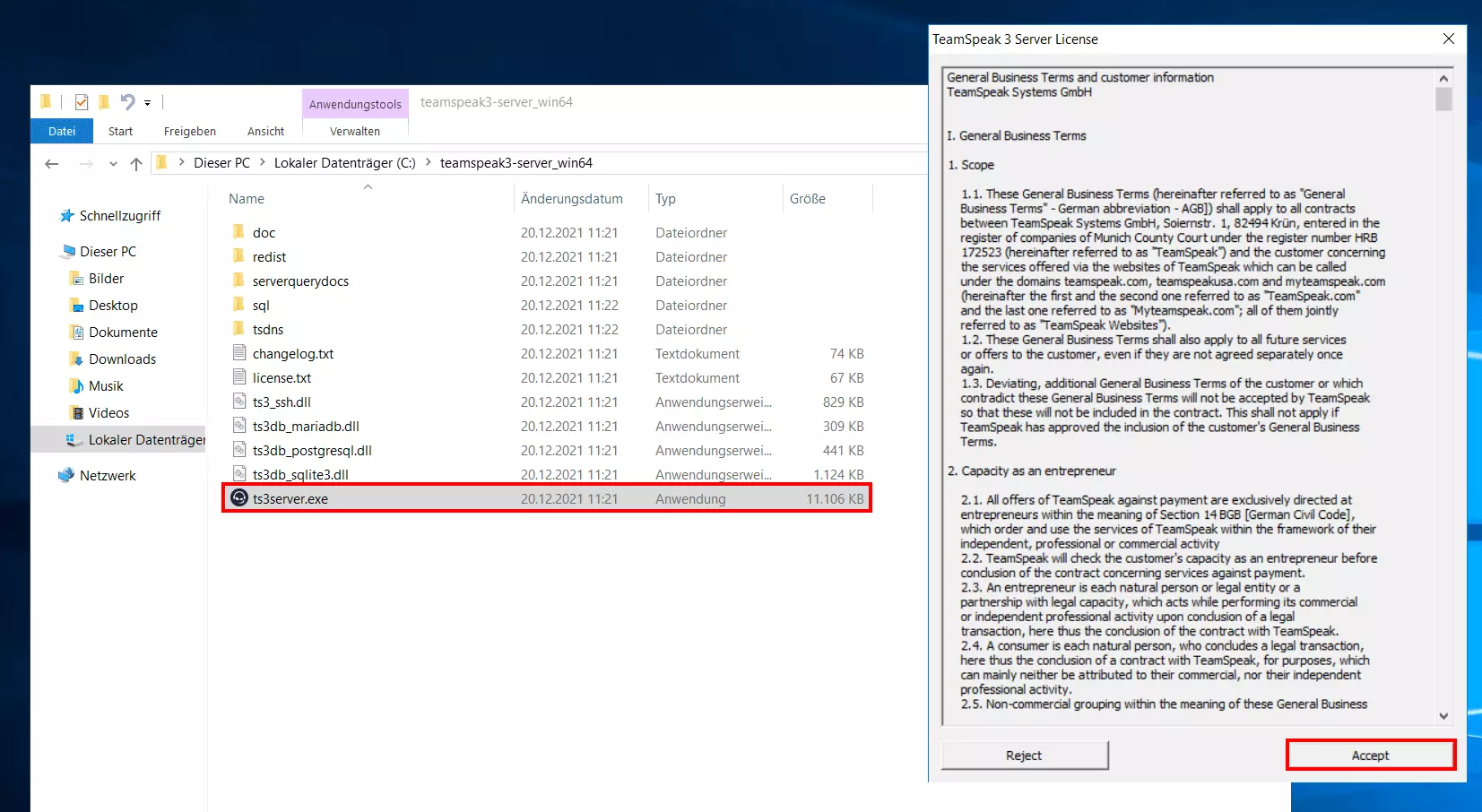Sort files by Größe column
Viewport: 1482px width, 812px height.
[x=808, y=199]
